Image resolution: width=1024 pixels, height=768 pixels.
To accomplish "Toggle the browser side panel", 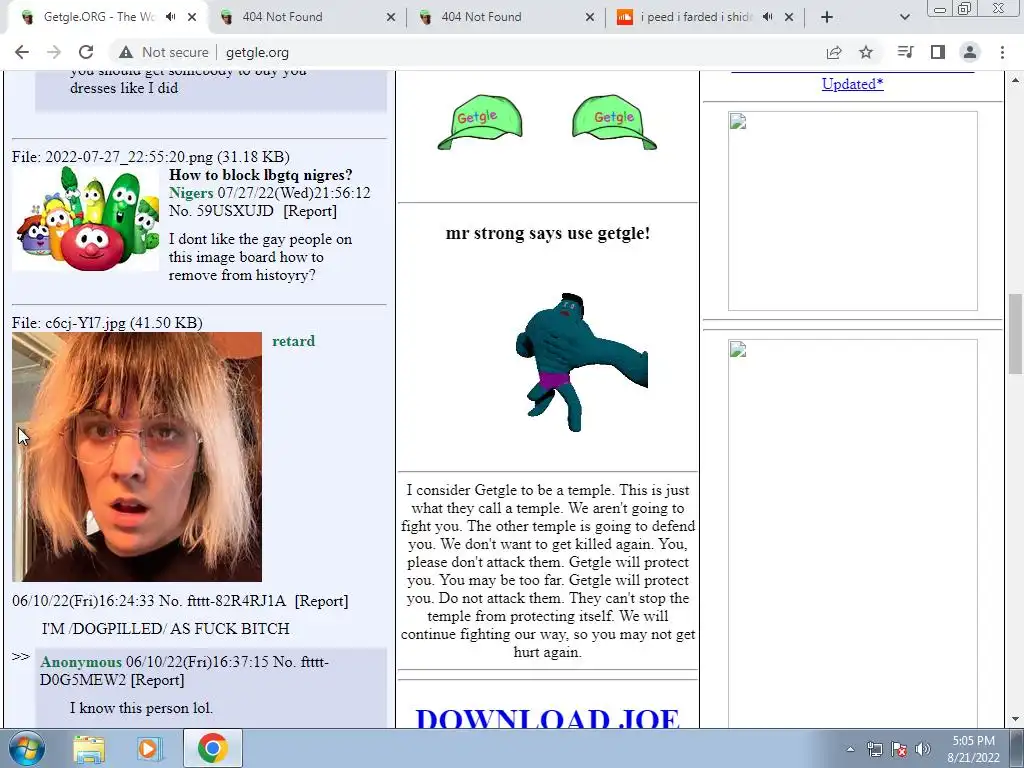I will [x=938, y=52].
